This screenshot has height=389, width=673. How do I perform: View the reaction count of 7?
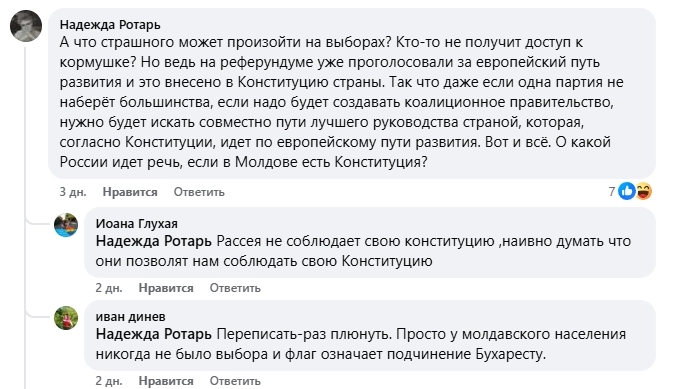tap(612, 191)
